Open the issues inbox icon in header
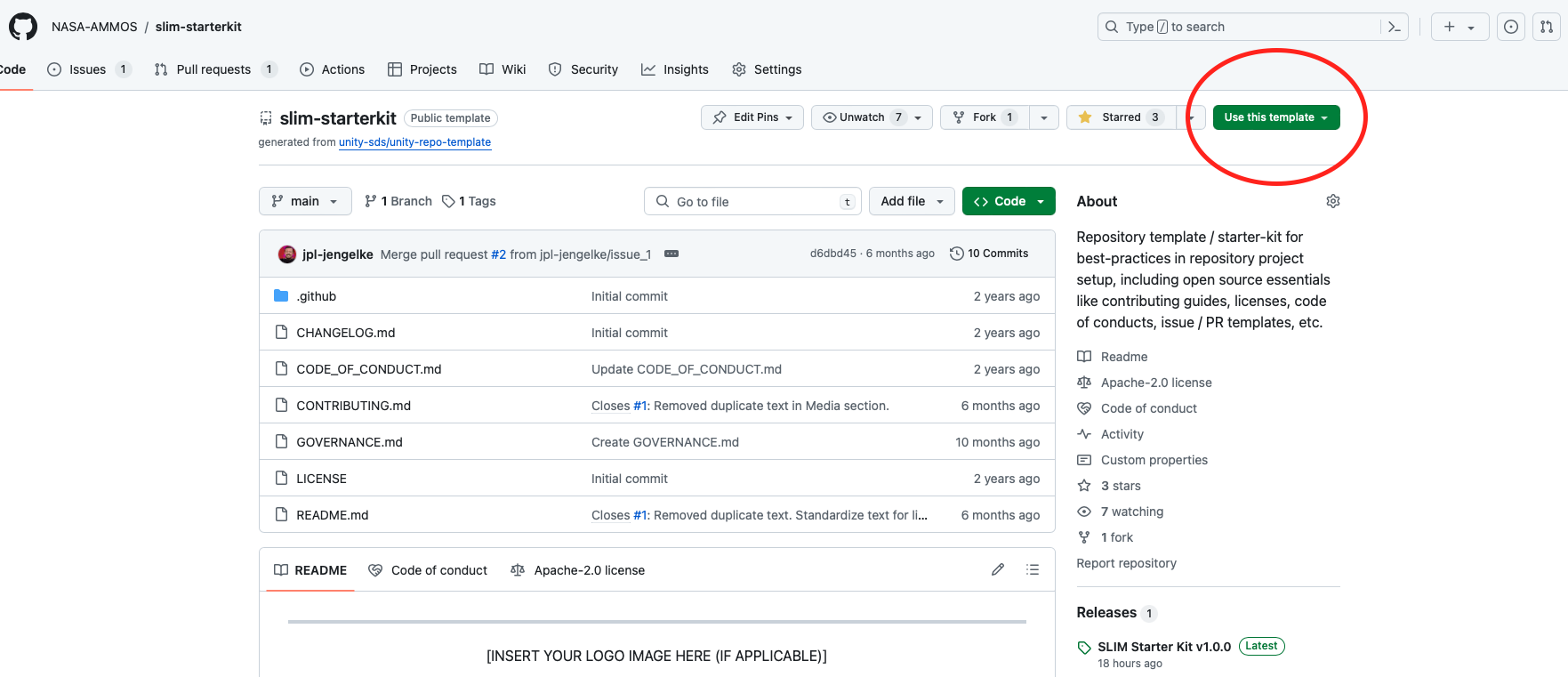 [1511, 27]
